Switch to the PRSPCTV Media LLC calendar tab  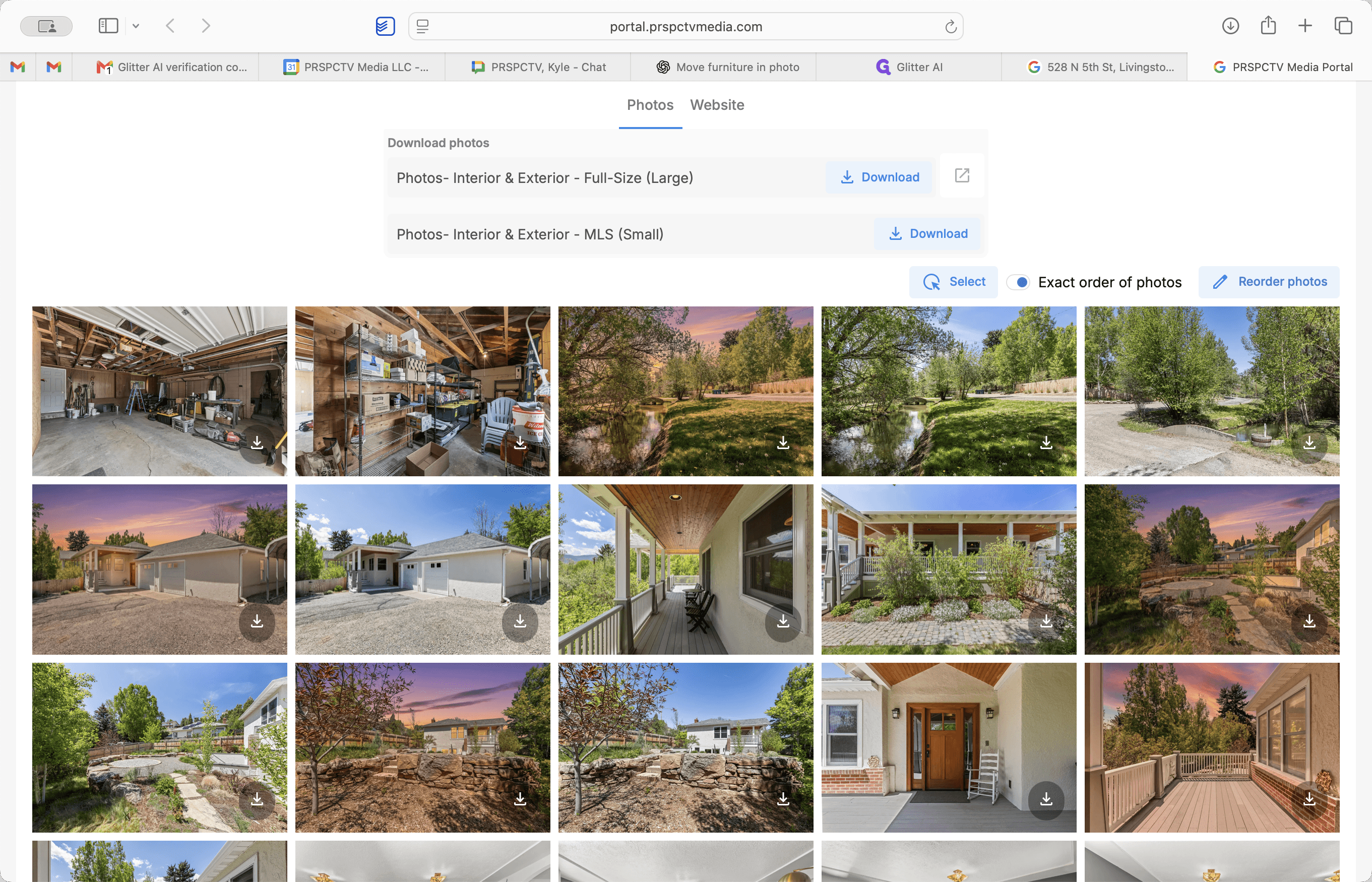click(352, 67)
